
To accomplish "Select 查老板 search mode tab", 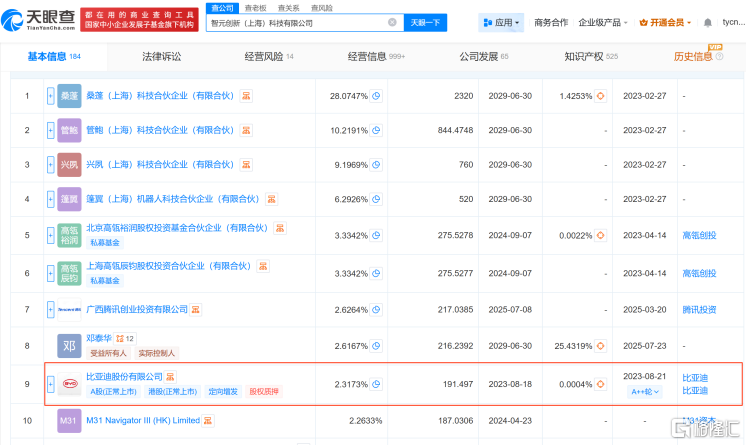I will 255,8.
